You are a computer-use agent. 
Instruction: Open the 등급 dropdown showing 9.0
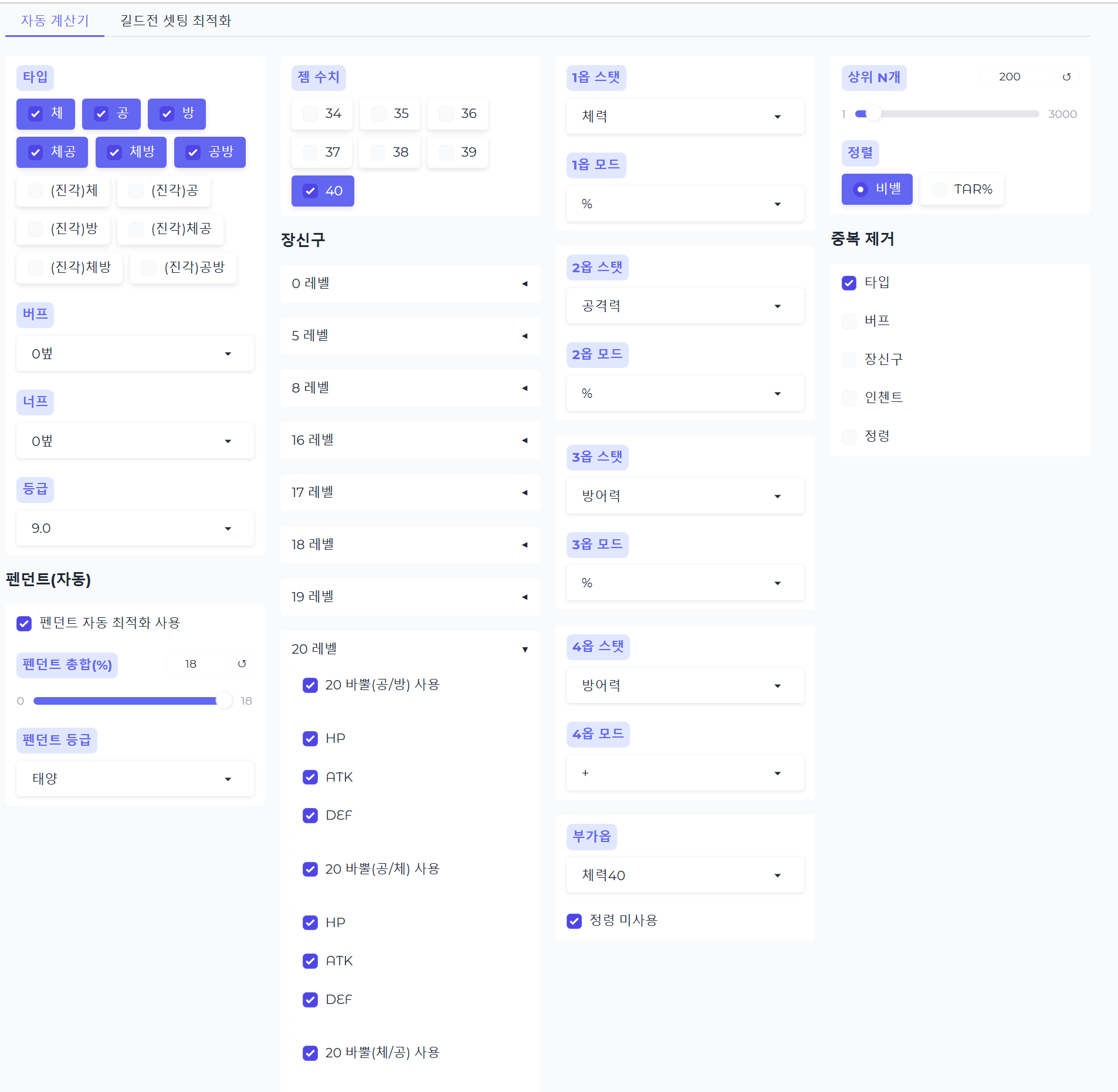[x=135, y=528]
